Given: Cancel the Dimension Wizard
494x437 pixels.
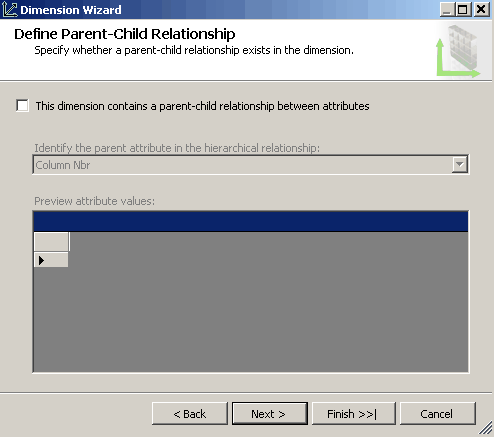Looking at the screenshot, I should [x=438, y=414].
